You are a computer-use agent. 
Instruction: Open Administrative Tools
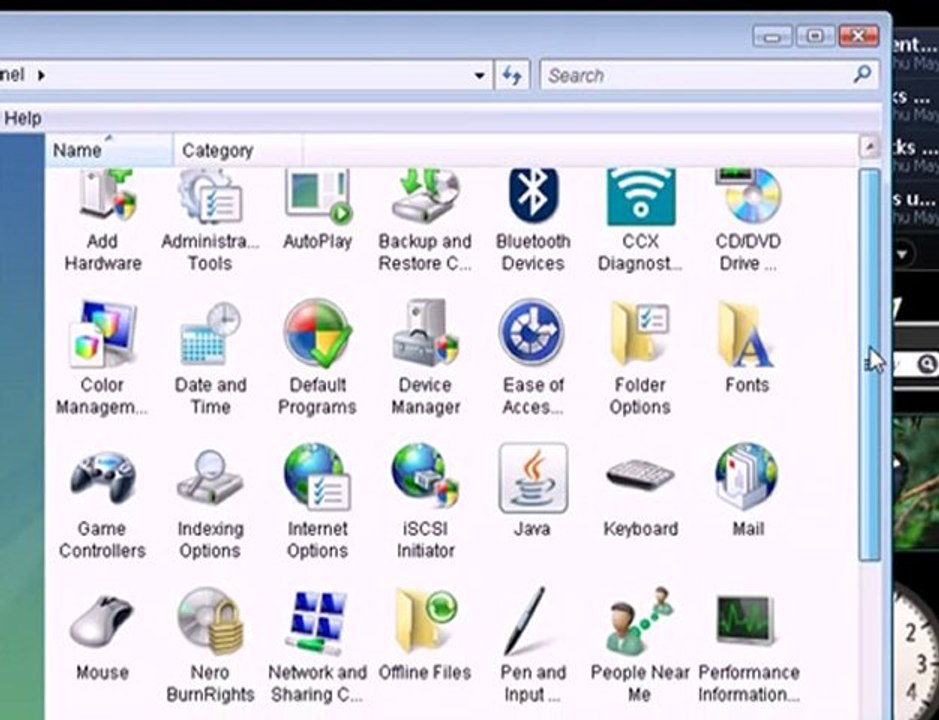[x=210, y=220]
